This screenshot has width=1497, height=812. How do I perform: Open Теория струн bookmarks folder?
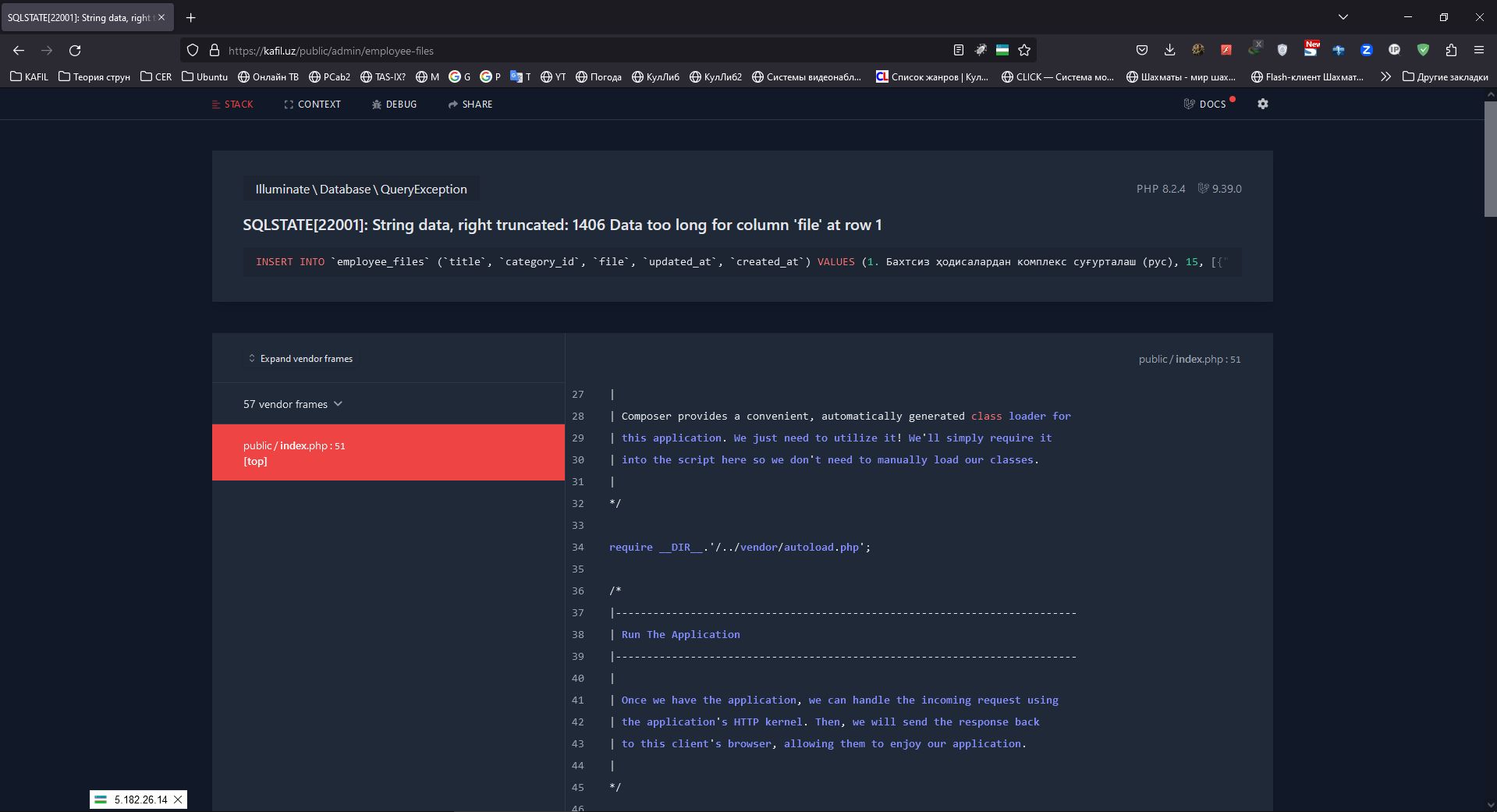94,76
